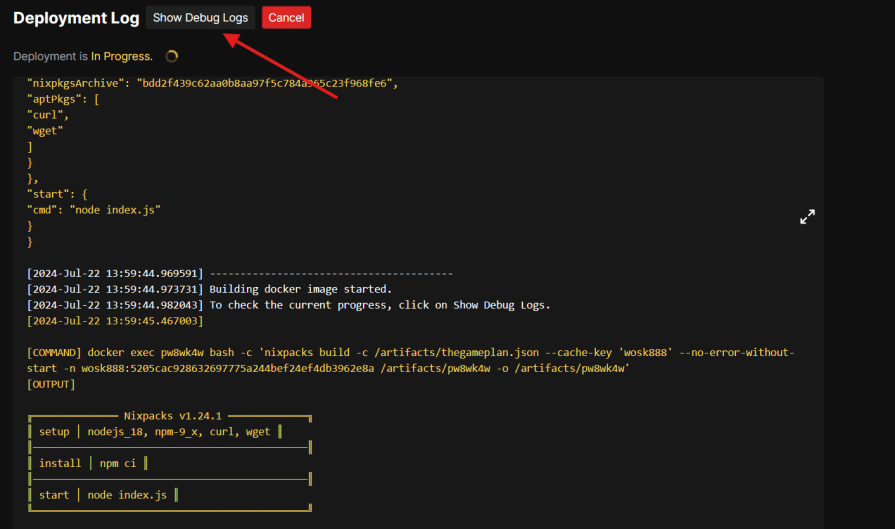Expand the log to fullscreen
895x529 pixels.
point(807,217)
